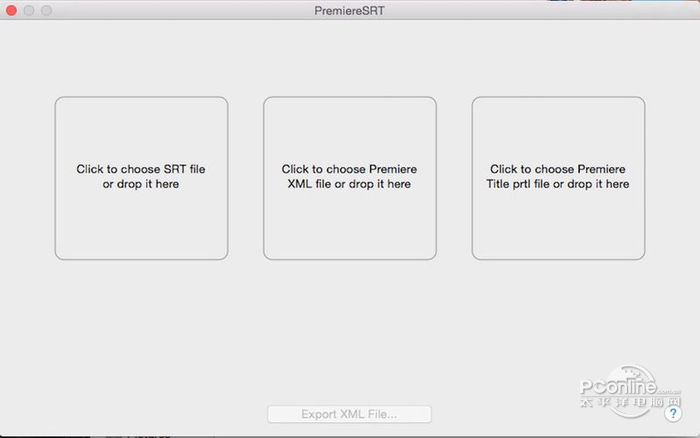Click the lower area of the prtl drop zone
Image resolution: width=700 pixels, height=438 pixels.
tap(558, 235)
